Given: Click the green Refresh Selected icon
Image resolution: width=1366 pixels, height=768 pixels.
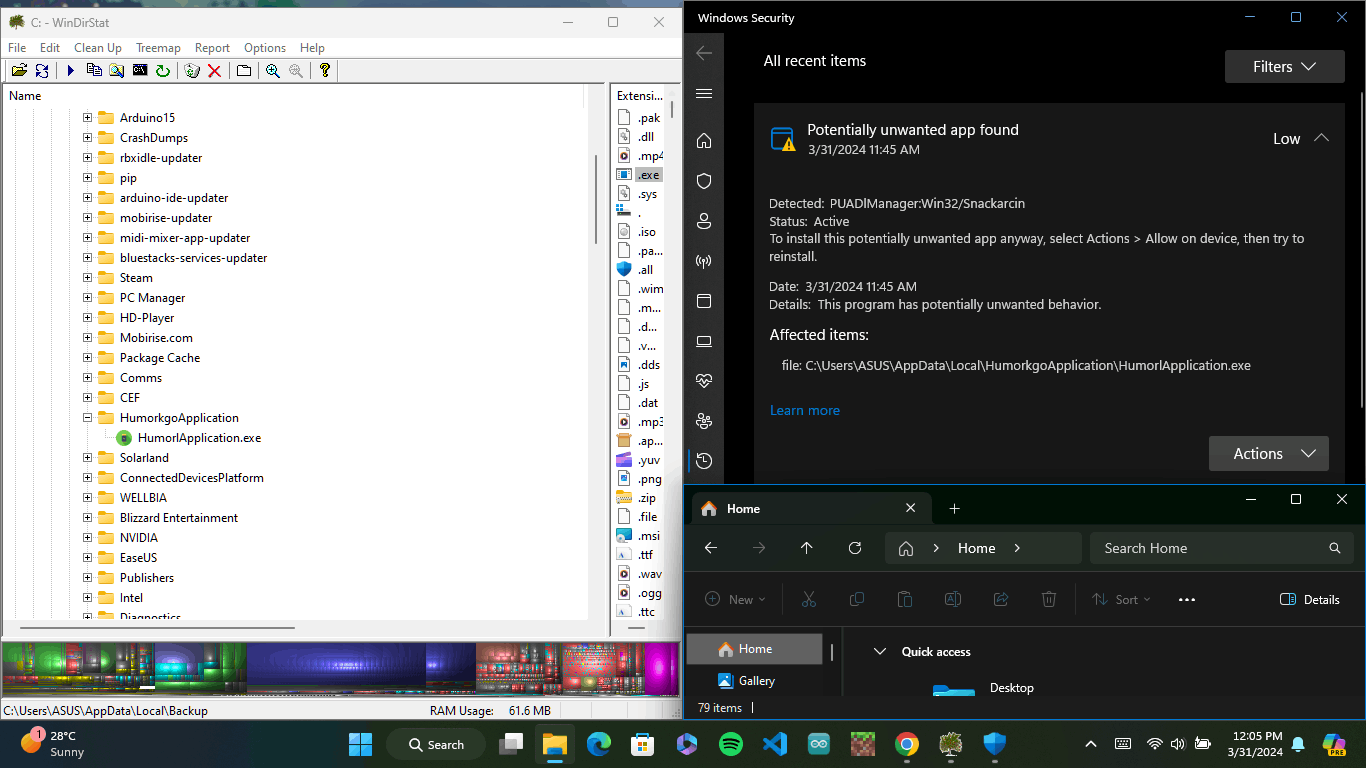Looking at the screenshot, I should coord(162,71).
